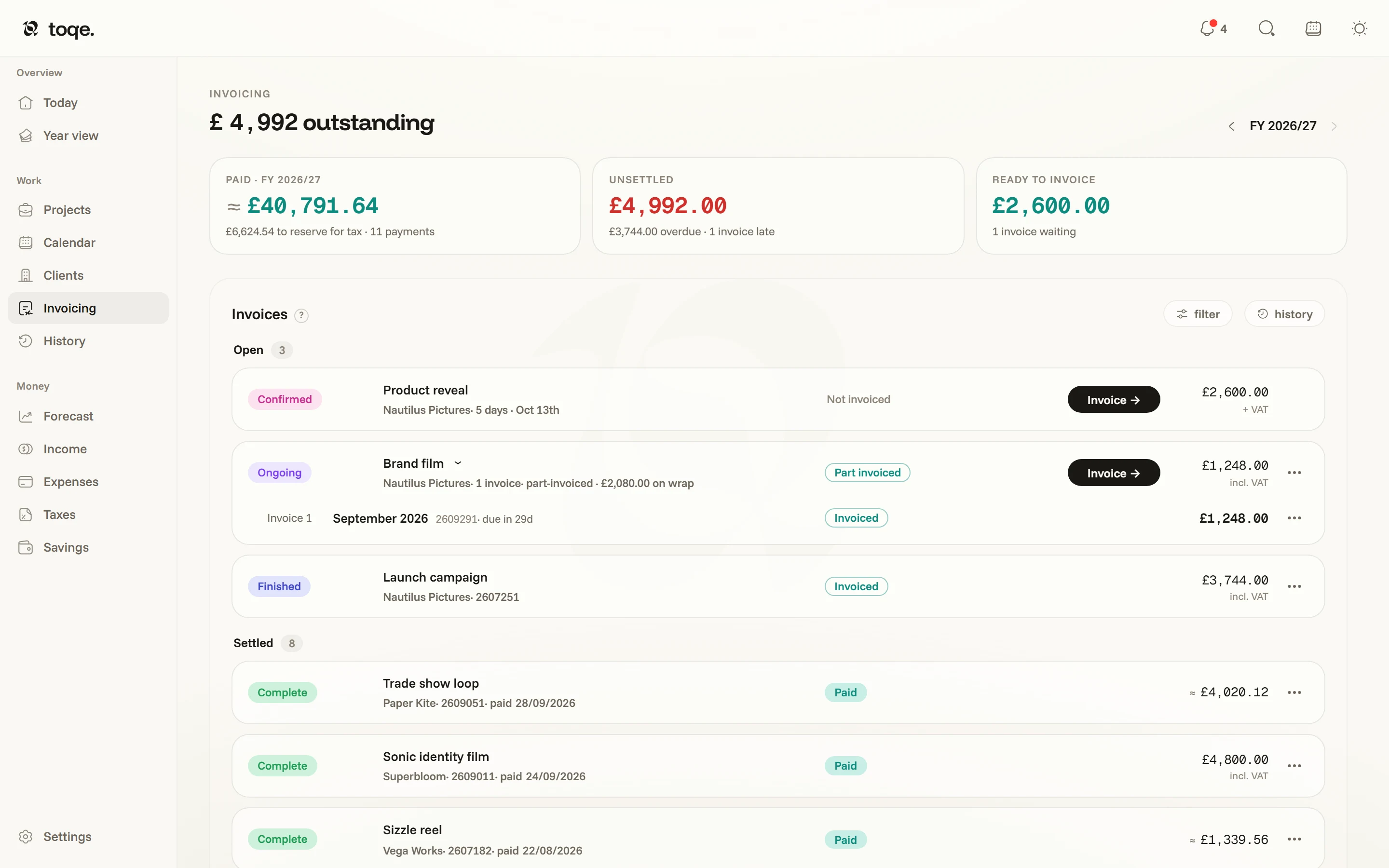Open more options for Sizzle reel
Viewport: 1389px width, 868px height.
tap(1294, 839)
